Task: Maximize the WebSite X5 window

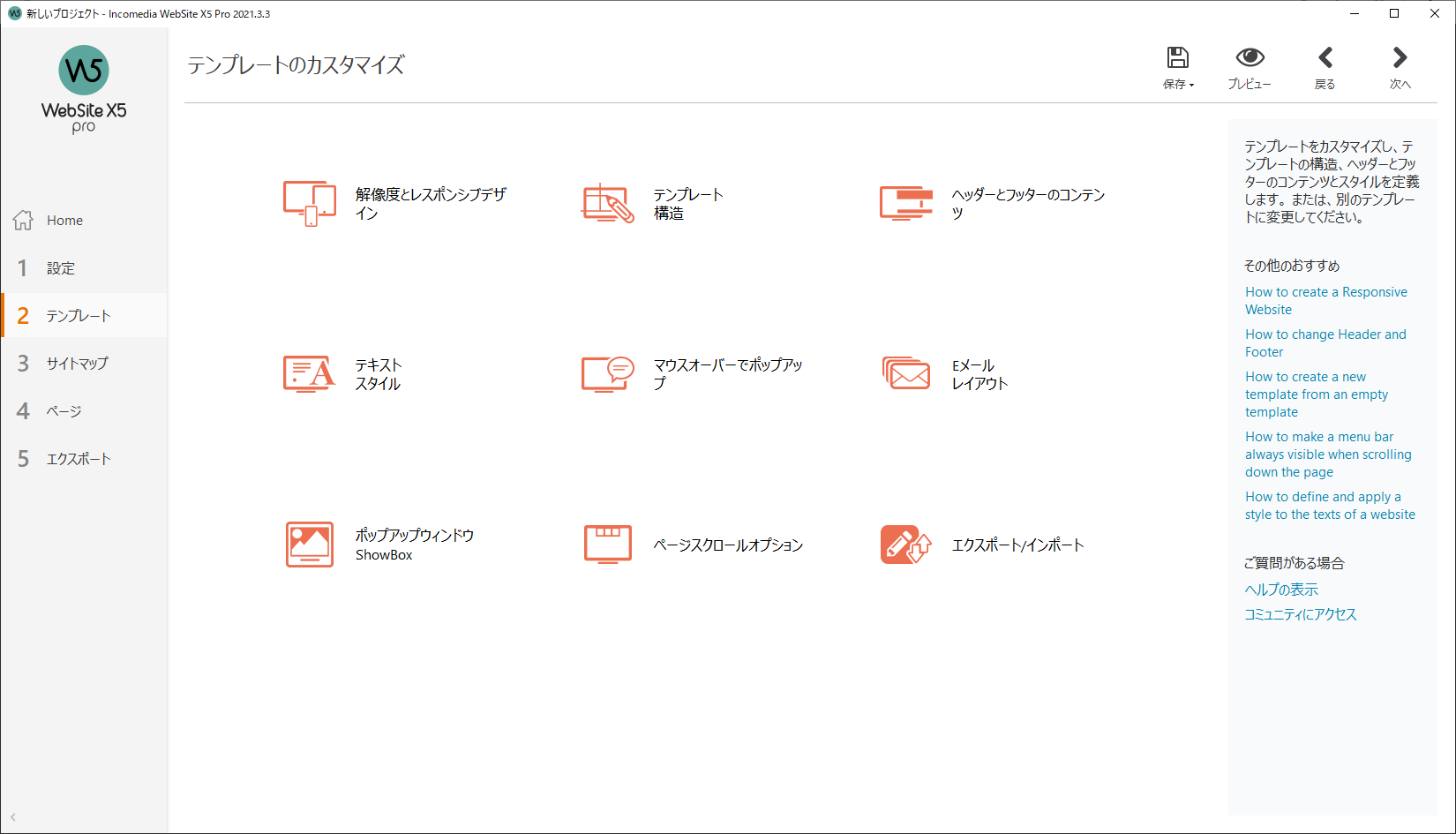Action: (1394, 13)
